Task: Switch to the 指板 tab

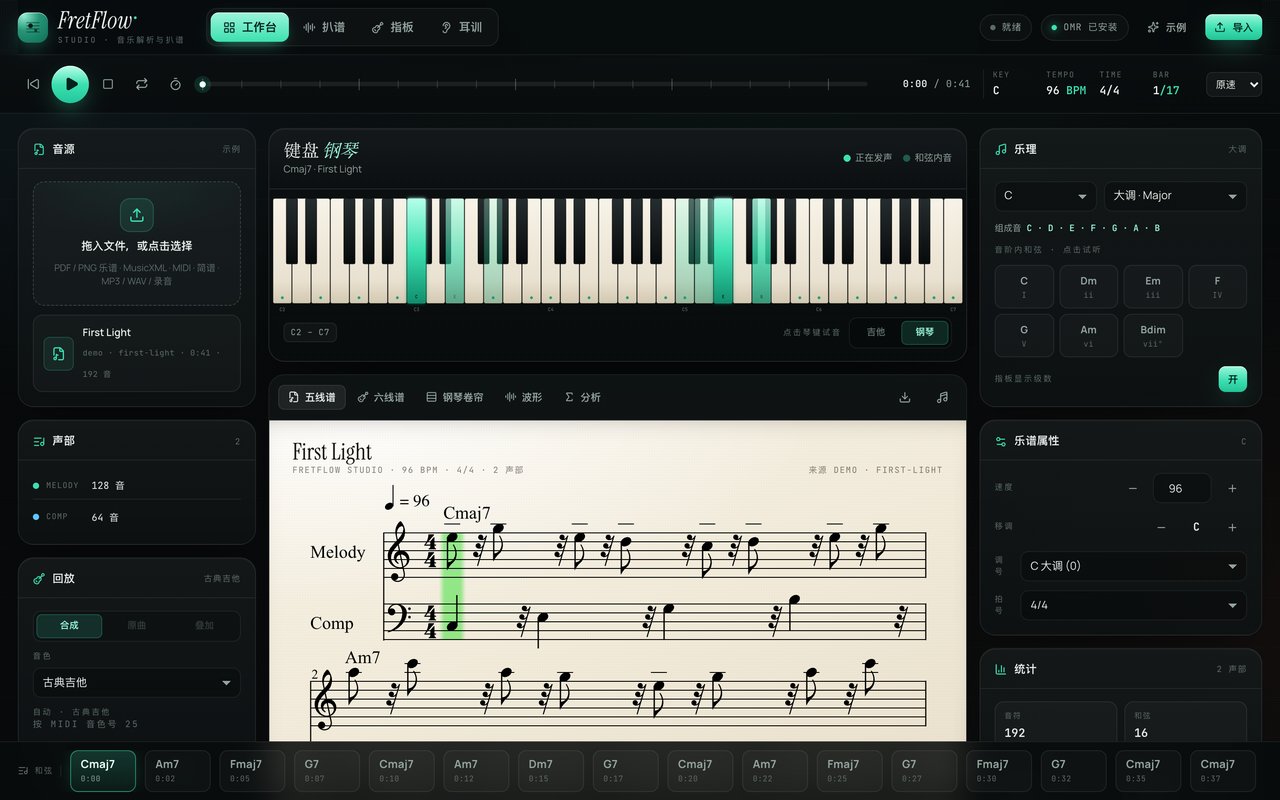Action: pos(392,27)
